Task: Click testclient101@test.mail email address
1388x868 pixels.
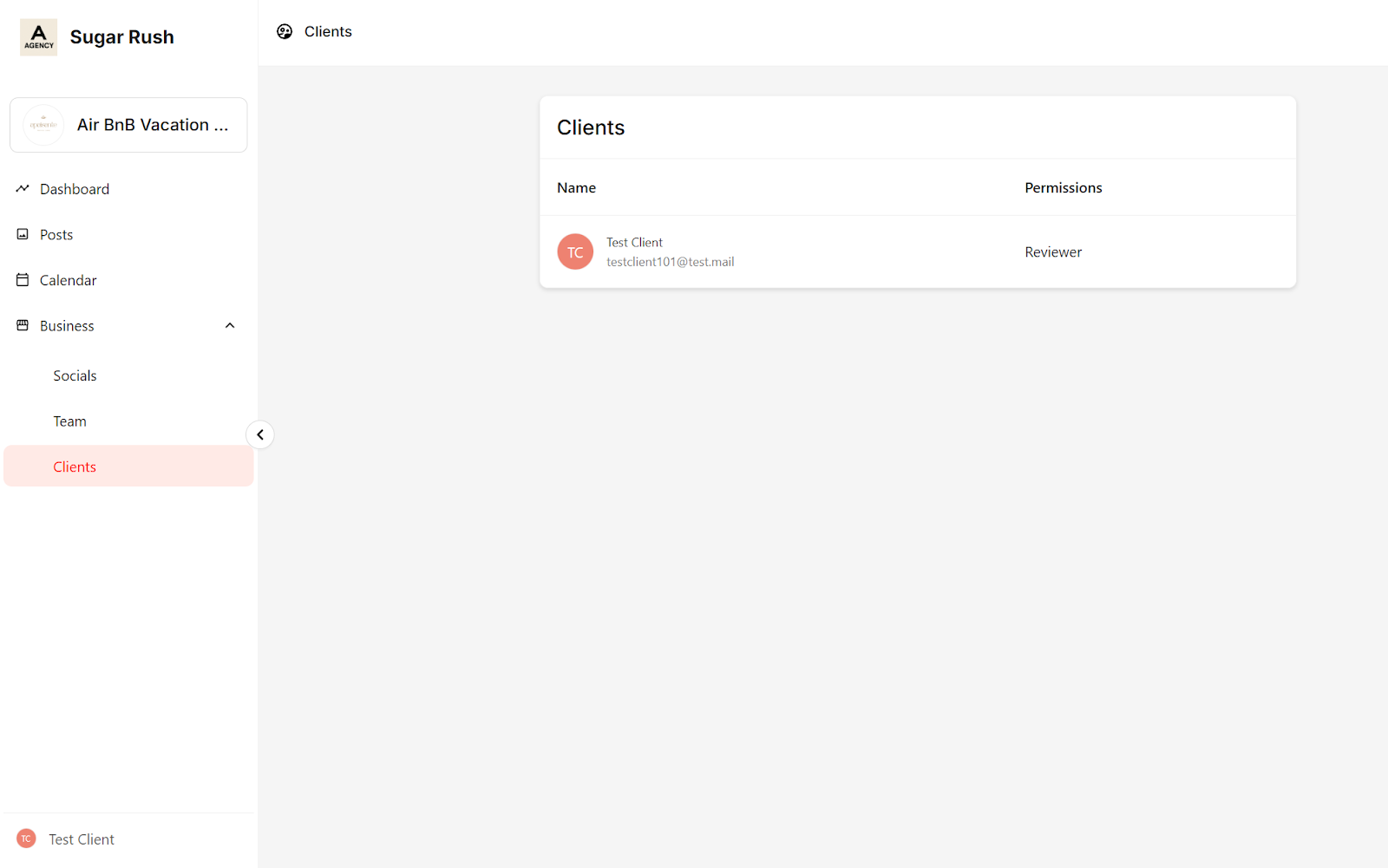Action: [x=670, y=262]
